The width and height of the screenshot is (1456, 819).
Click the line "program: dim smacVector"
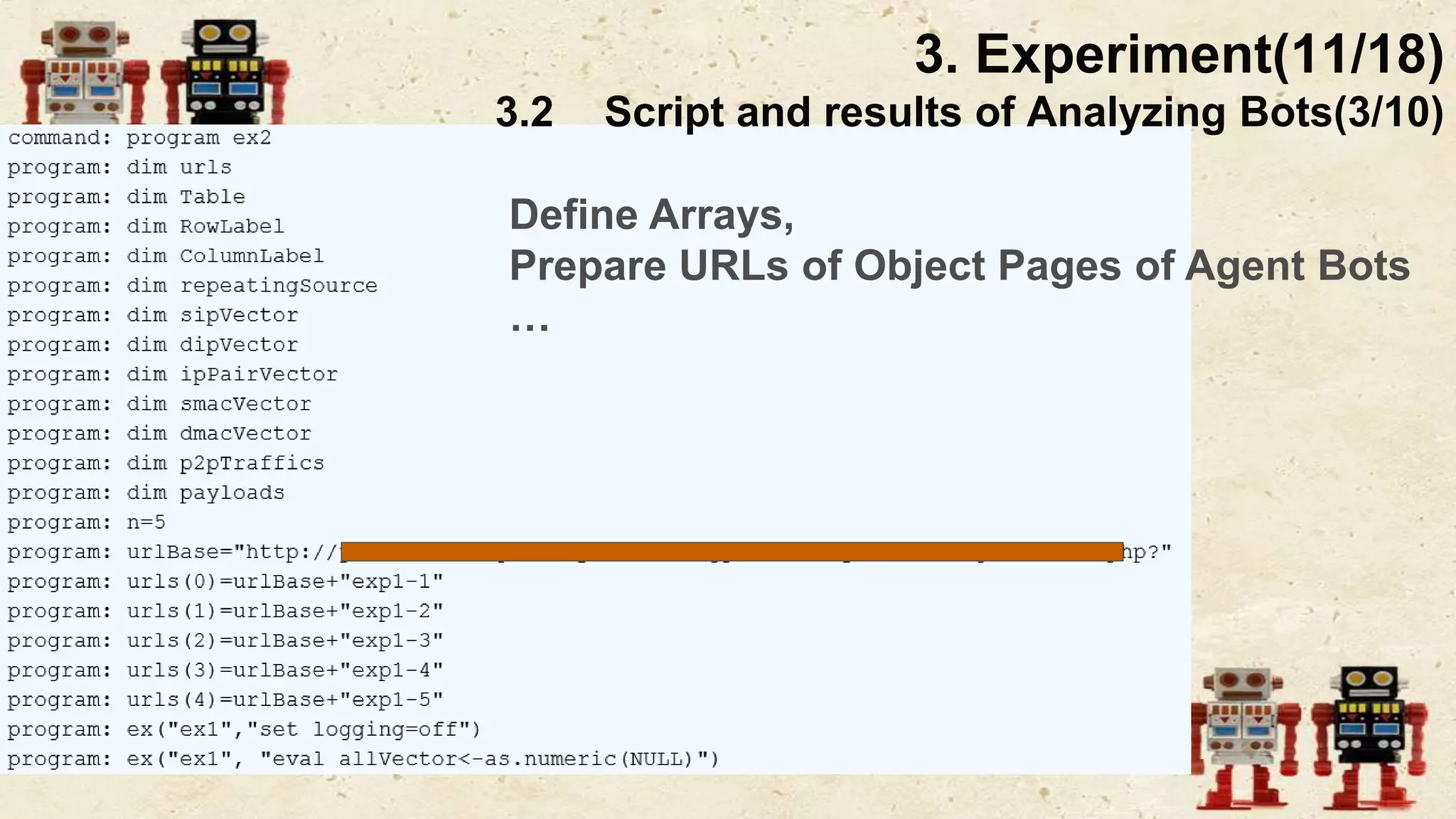click(x=159, y=405)
